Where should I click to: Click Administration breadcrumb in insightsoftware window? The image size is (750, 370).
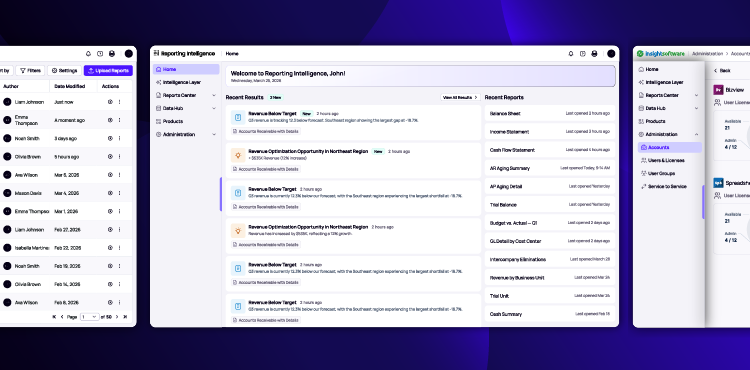(x=707, y=54)
